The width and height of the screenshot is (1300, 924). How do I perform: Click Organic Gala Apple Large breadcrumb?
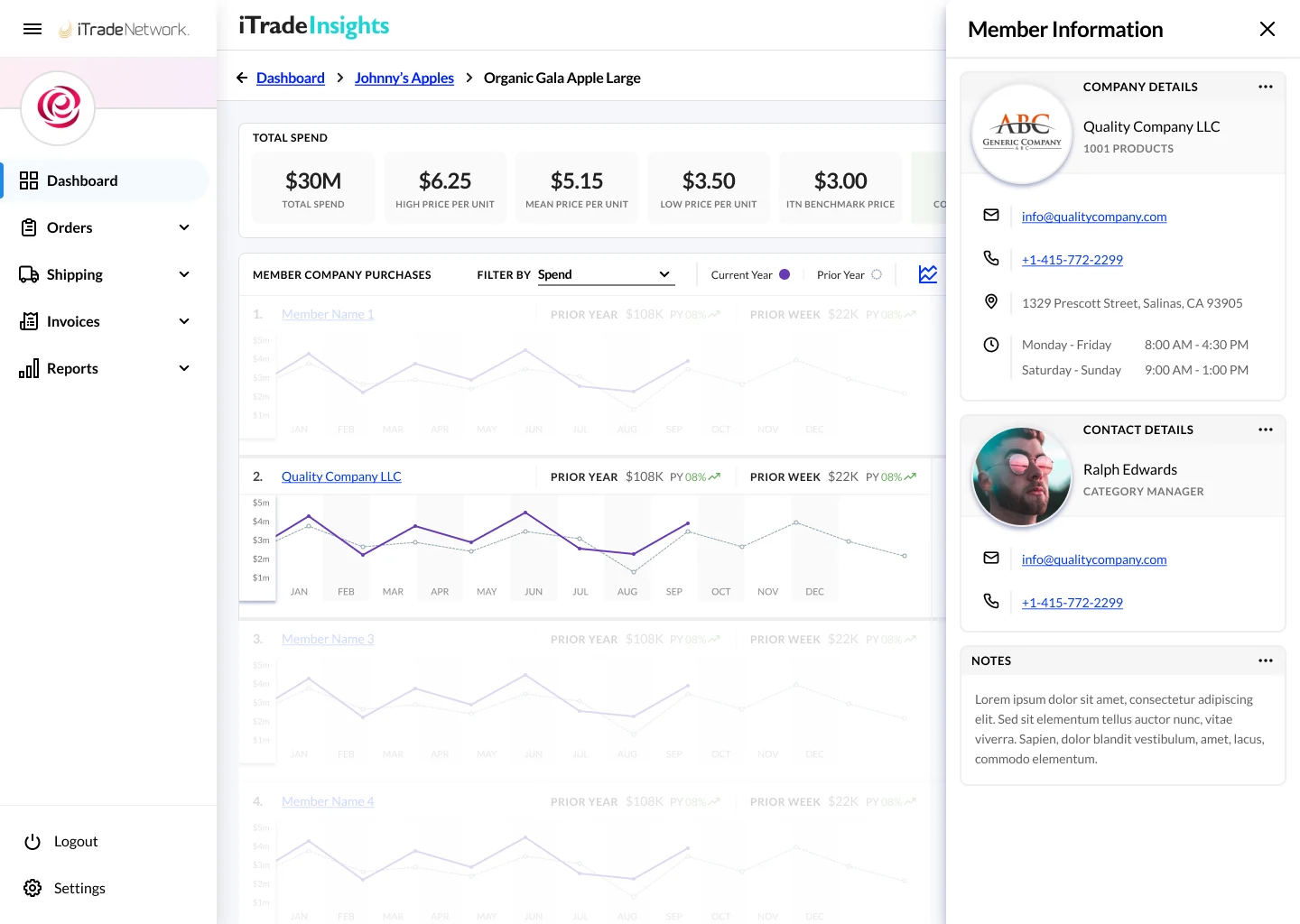(562, 78)
